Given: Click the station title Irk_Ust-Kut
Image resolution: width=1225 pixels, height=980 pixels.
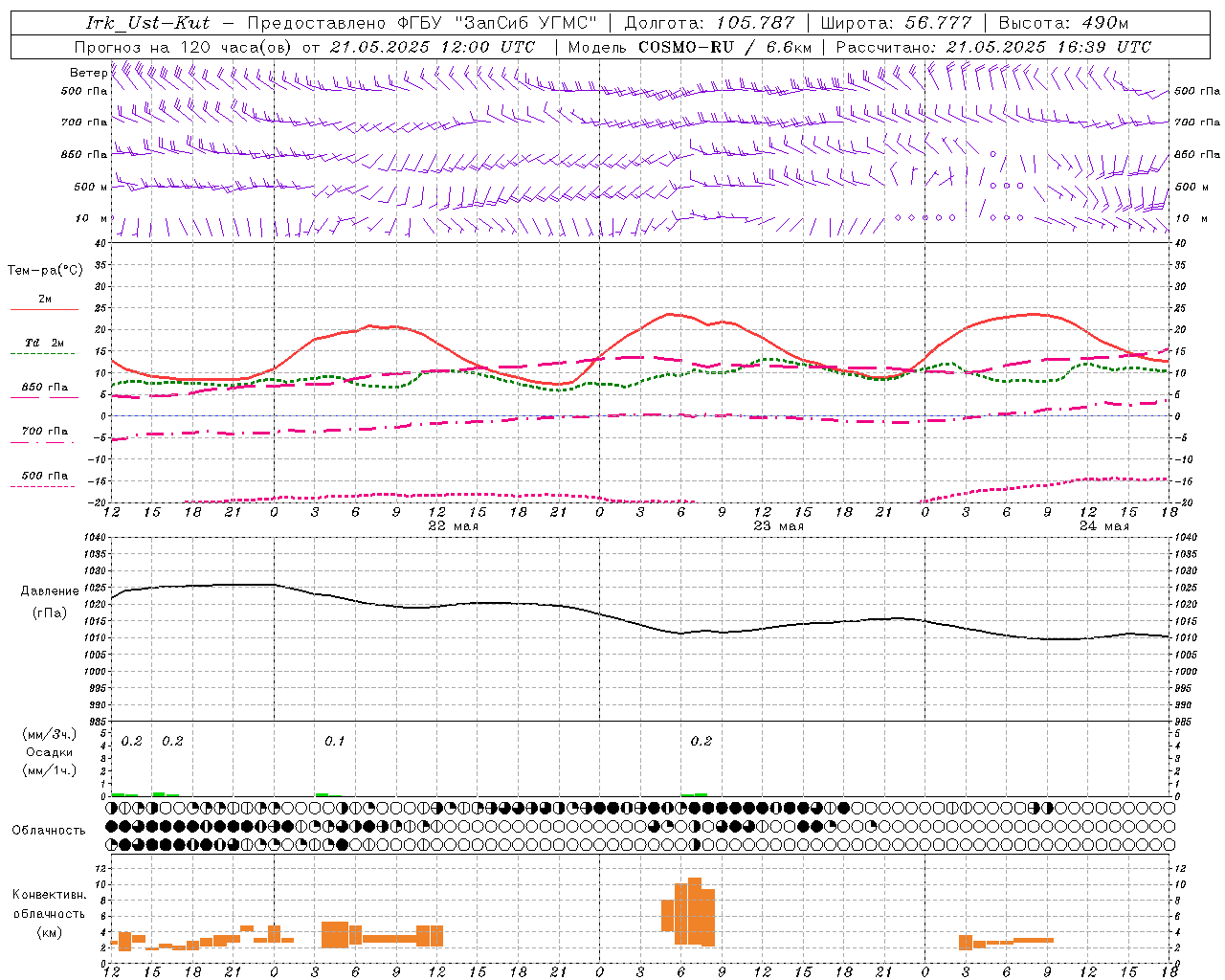Looking at the screenshot, I should point(148,23).
